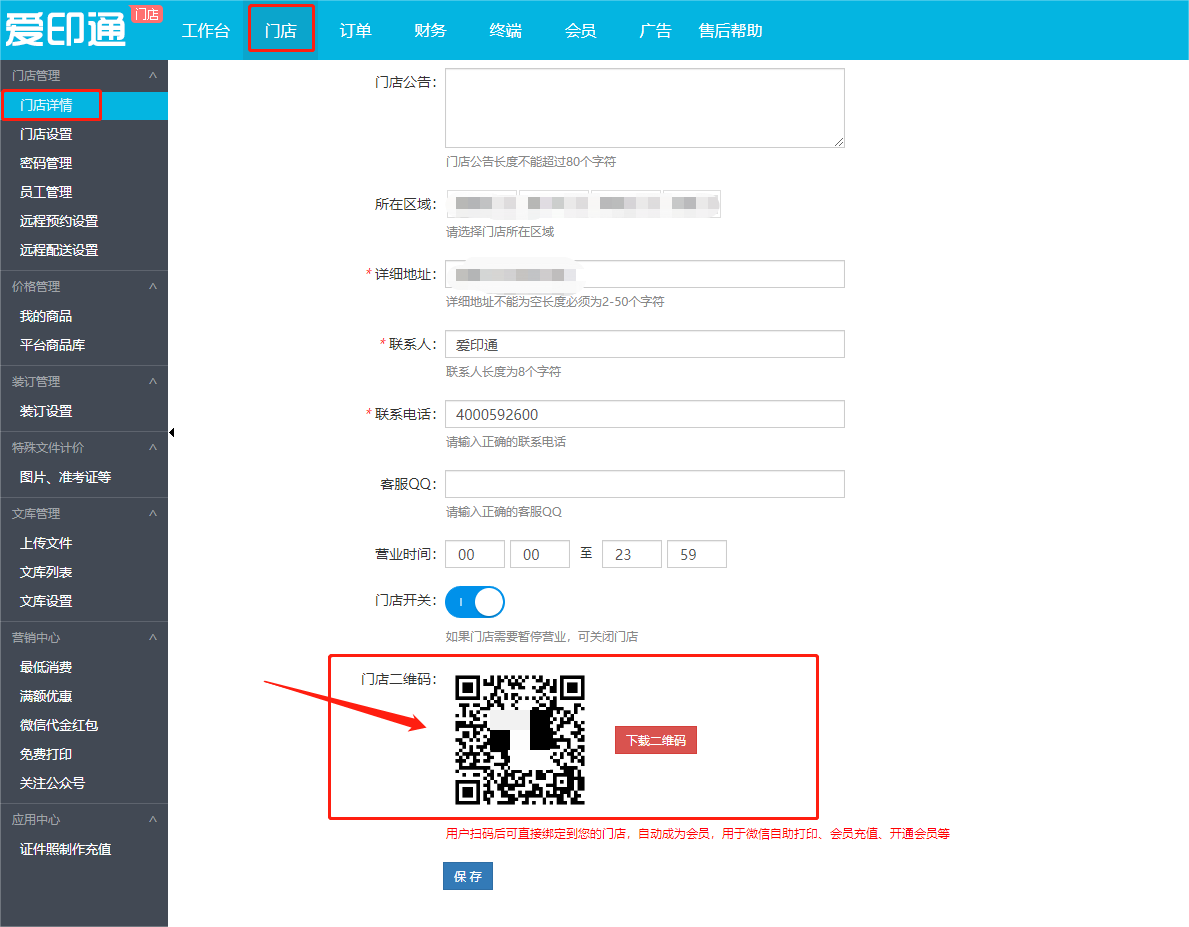
Task: Collapse sidebar with the black arrow handle
Action: tap(171, 432)
